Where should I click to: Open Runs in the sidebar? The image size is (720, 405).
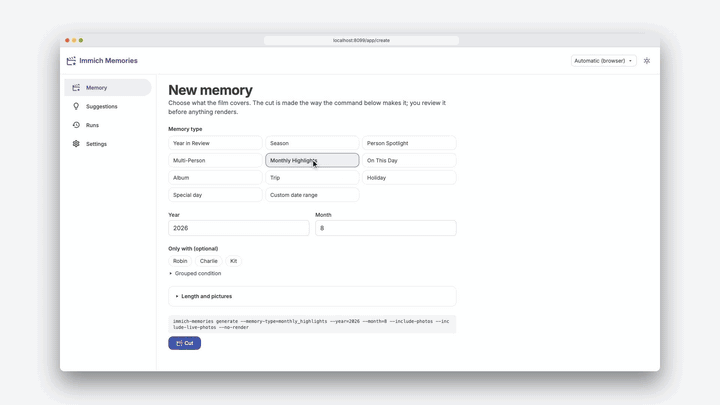click(108, 125)
